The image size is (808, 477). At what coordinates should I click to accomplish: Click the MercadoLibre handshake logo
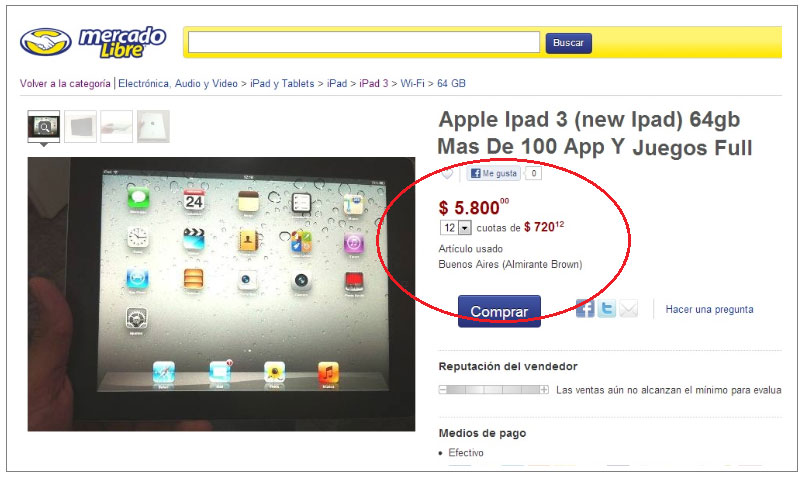45,42
